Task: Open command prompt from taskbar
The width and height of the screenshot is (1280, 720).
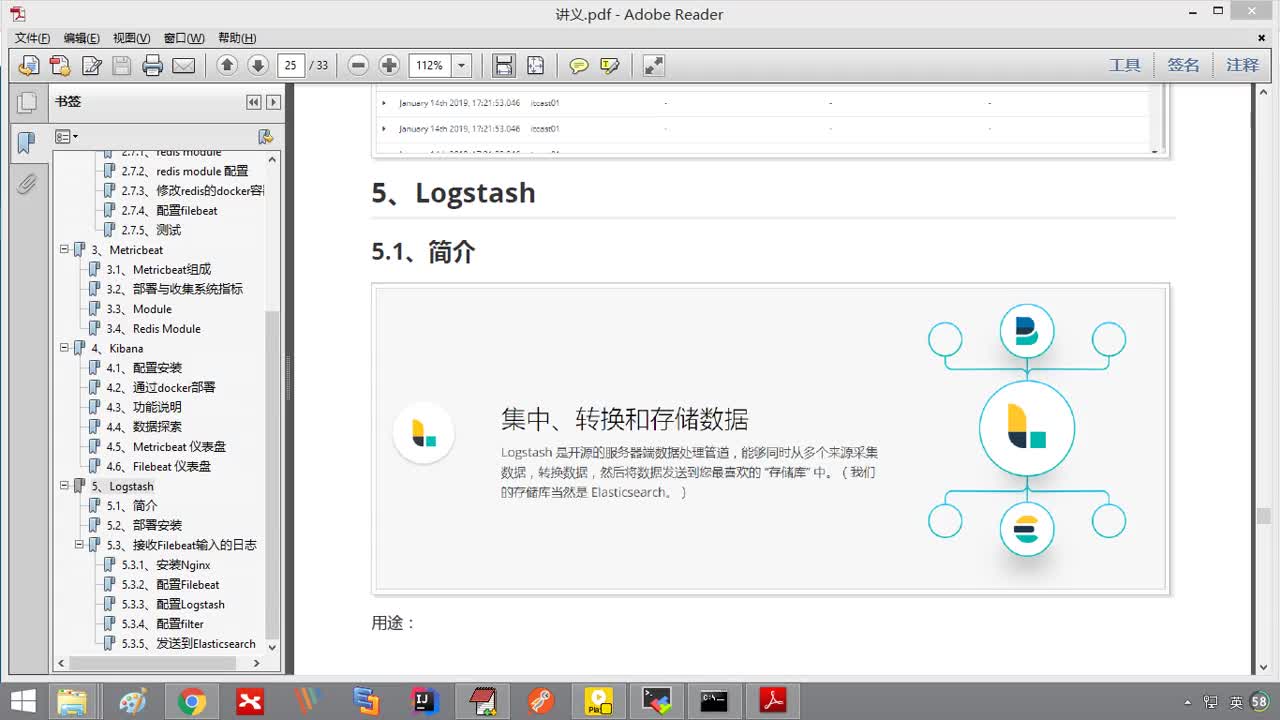Action: (714, 702)
